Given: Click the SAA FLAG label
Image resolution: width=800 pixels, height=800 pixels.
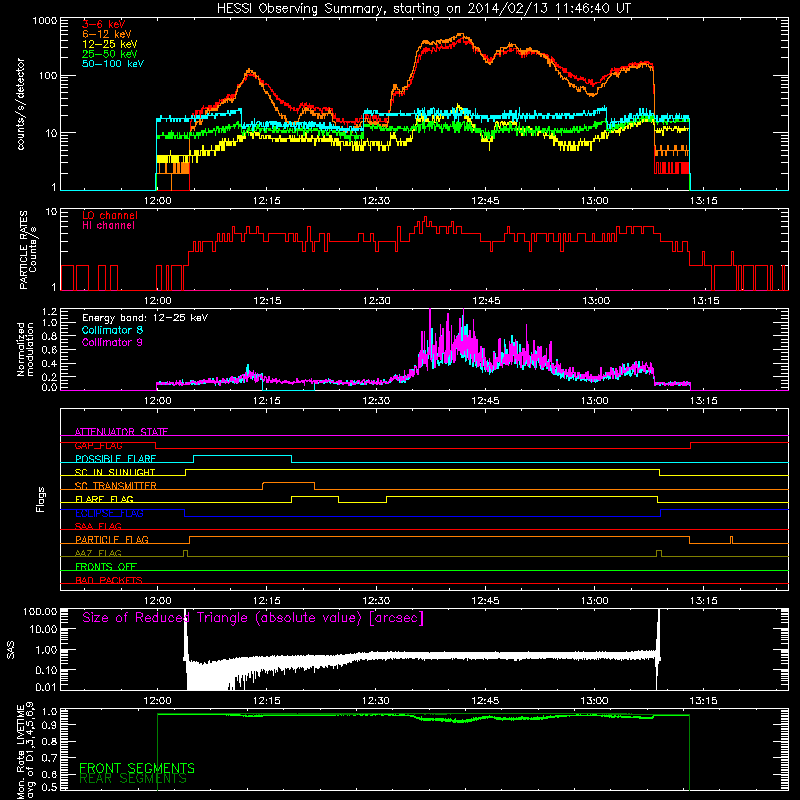Looking at the screenshot, I should (98, 527).
